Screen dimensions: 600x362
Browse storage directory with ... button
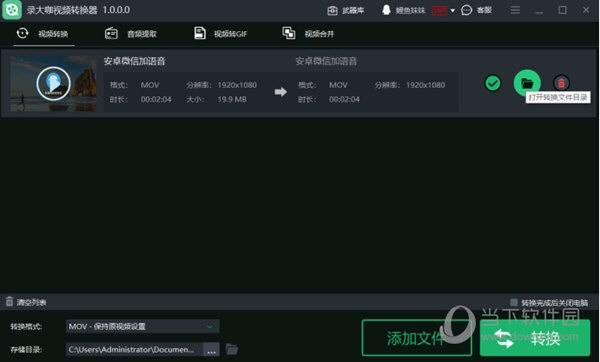pyautogui.click(x=211, y=350)
